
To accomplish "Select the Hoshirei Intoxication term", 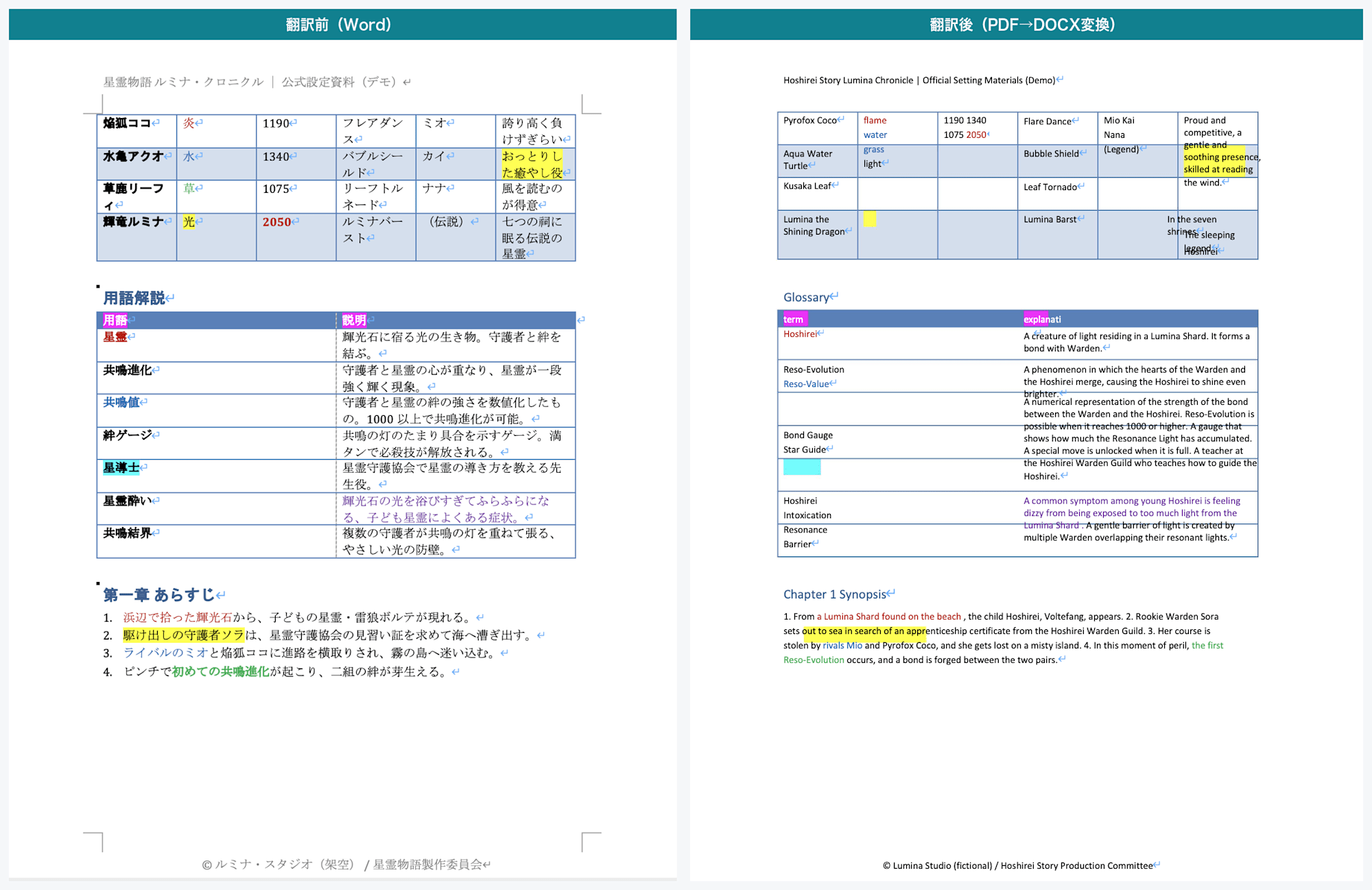I will click(807, 508).
